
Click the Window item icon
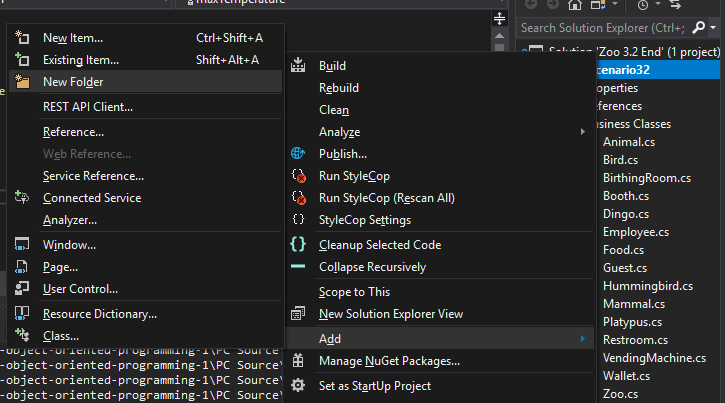[x=22, y=244]
